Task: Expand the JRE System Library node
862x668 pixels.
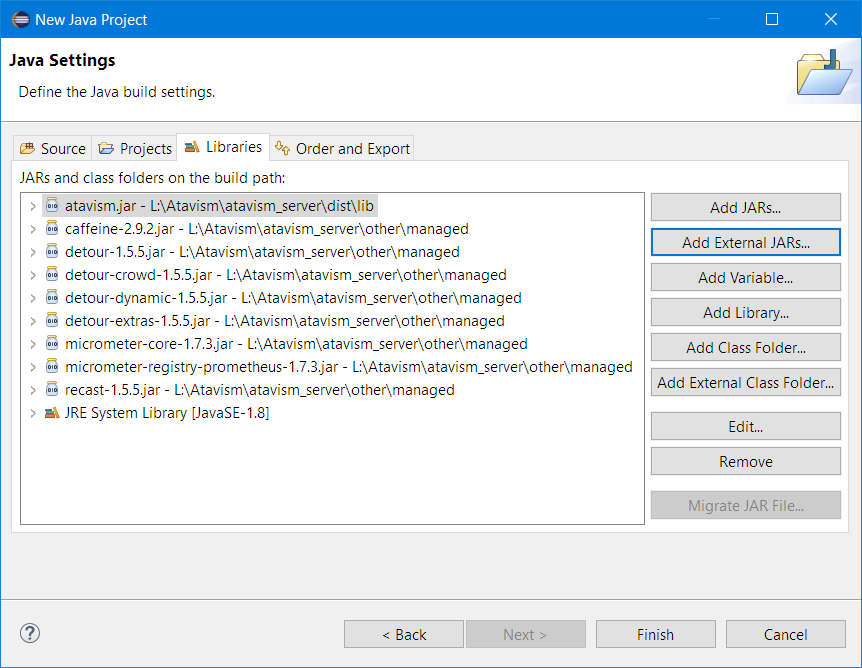Action: (33, 413)
